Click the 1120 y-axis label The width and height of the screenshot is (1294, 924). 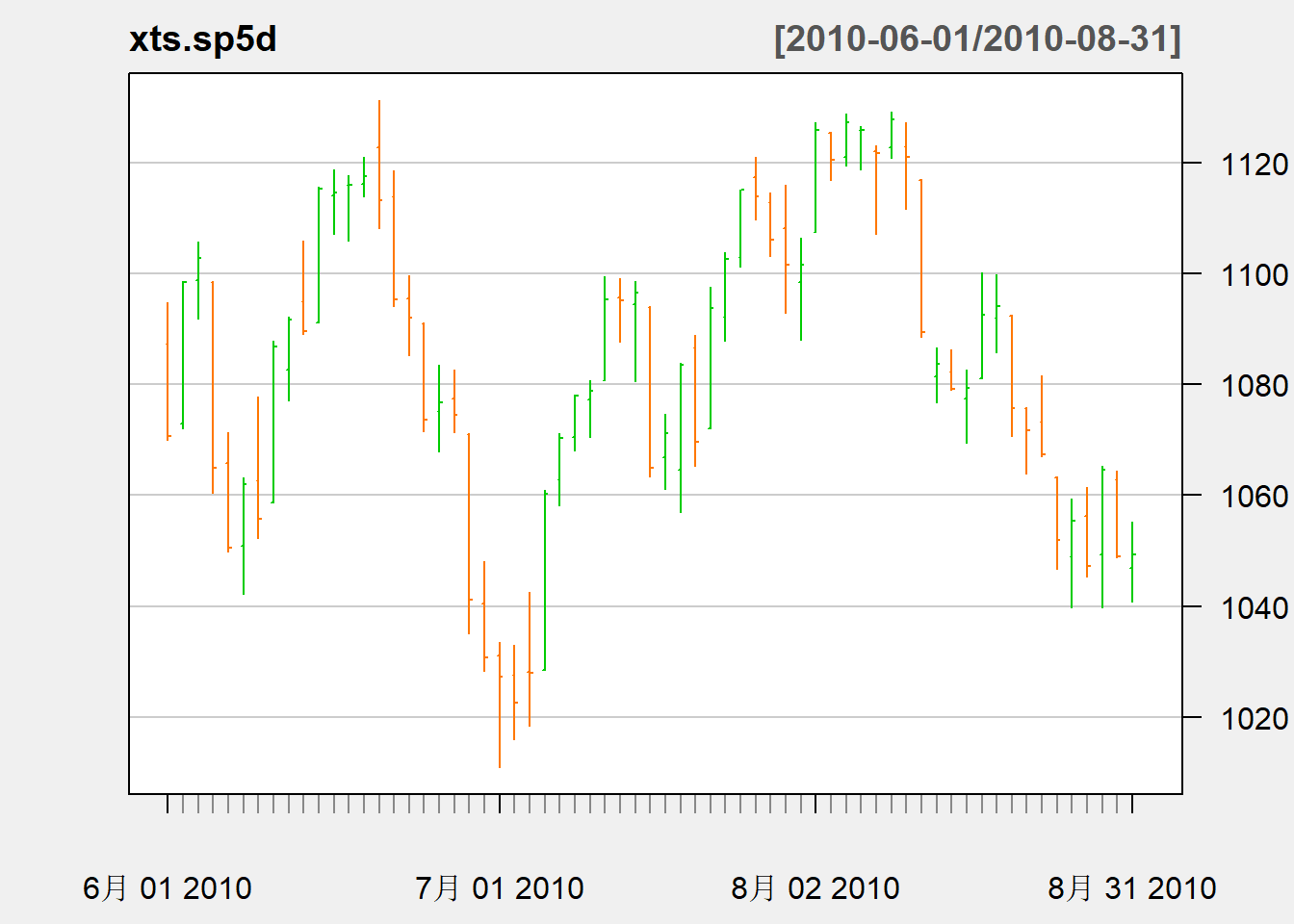point(1255,165)
